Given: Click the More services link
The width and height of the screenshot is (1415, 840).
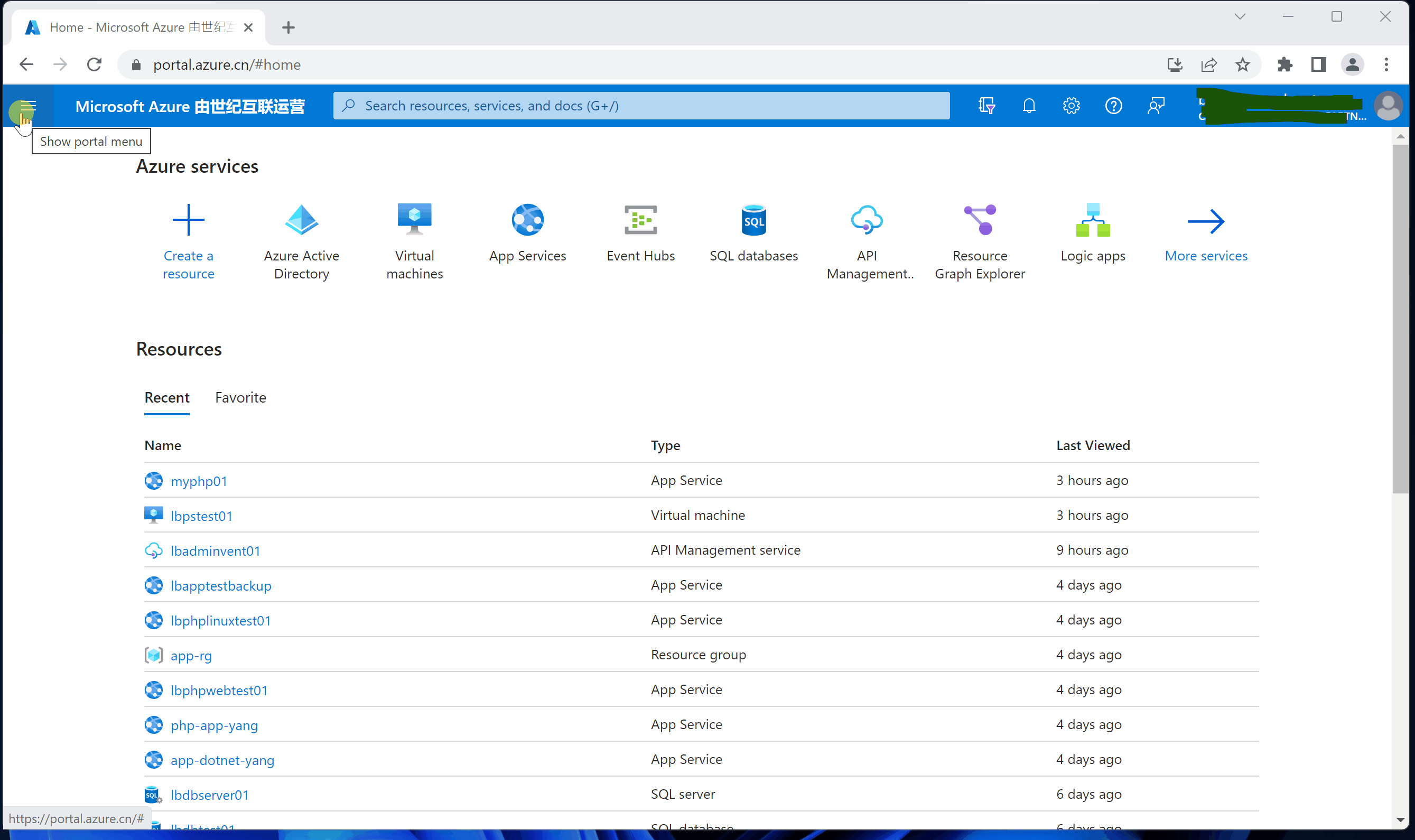Looking at the screenshot, I should click(x=1206, y=256).
